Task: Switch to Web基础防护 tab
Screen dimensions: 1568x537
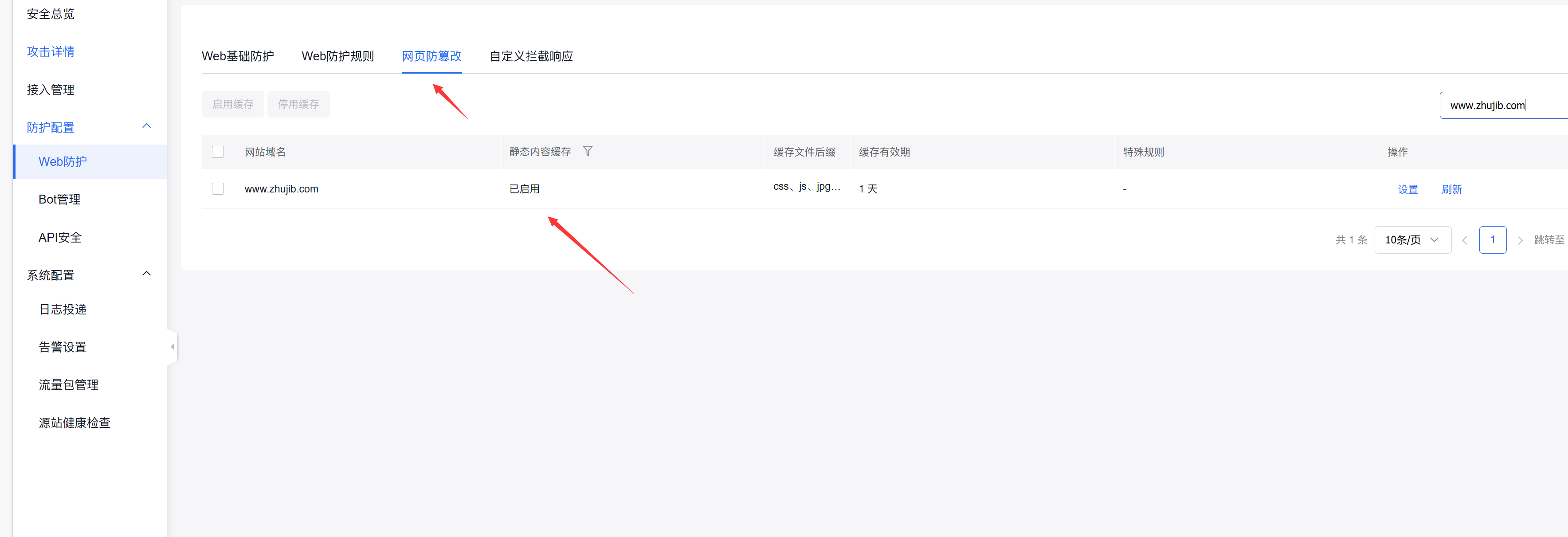Action: point(237,56)
